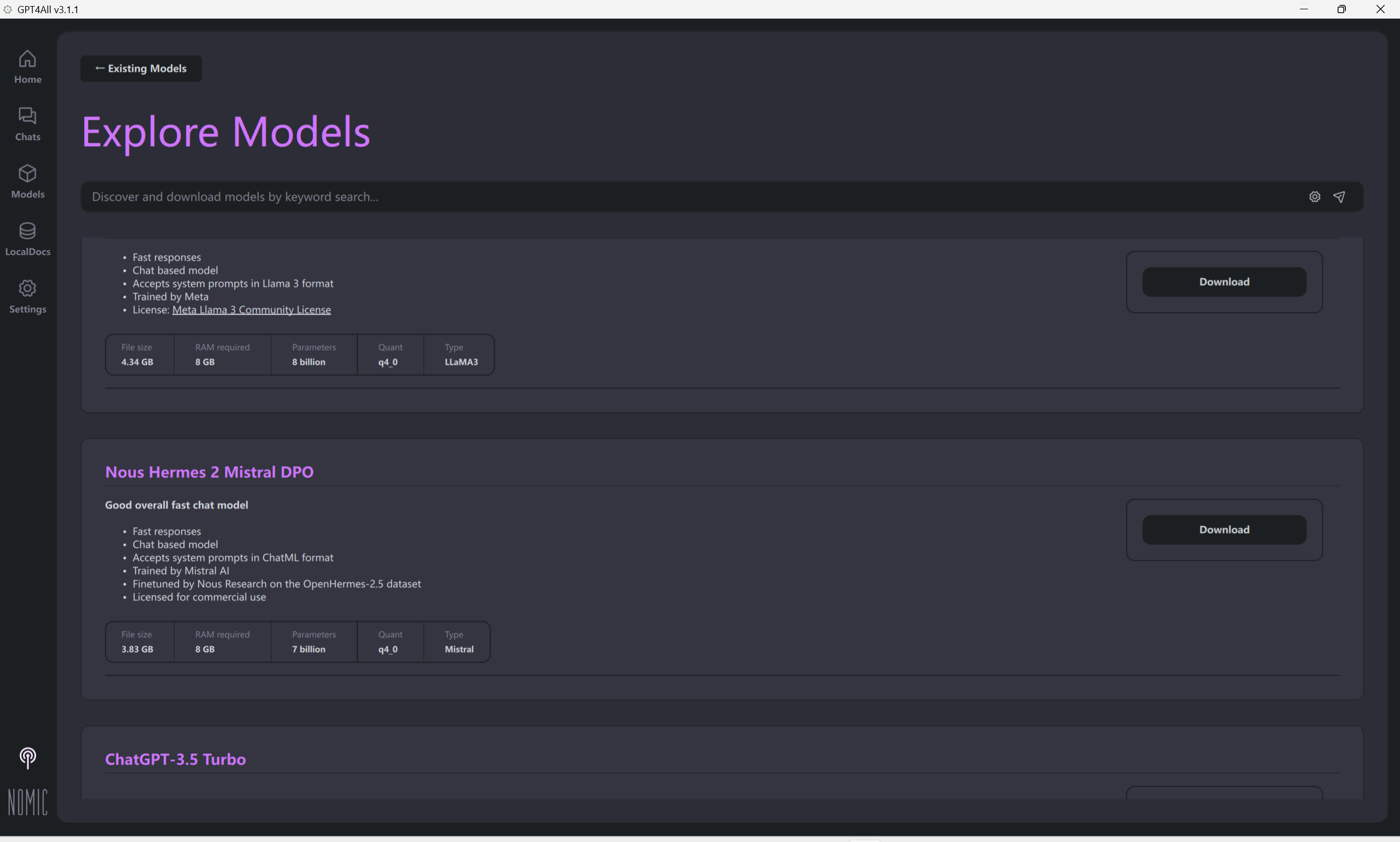Restore down the GPT4All window

tap(1341, 9)
